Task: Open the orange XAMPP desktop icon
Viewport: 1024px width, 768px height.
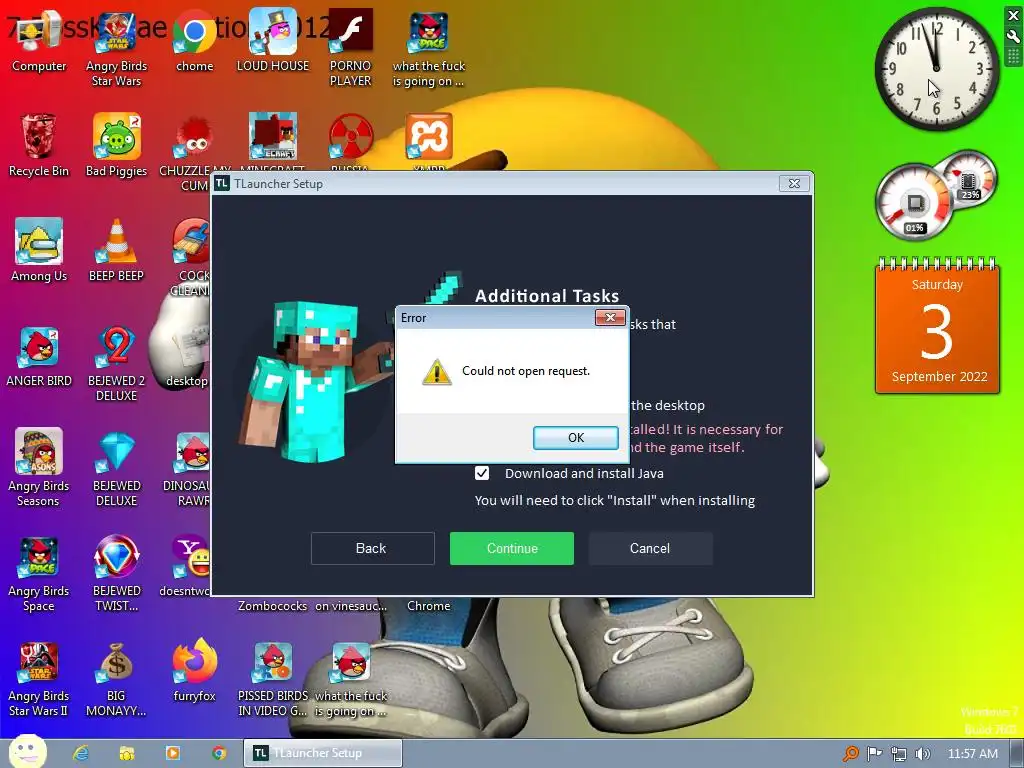Action: click(x=428, y=138)
